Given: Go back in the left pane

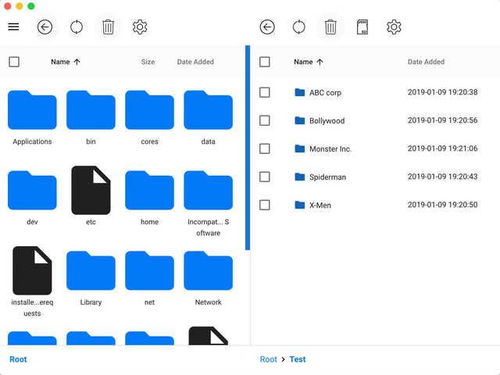Looking at the screenshot, I should [45, 27].
